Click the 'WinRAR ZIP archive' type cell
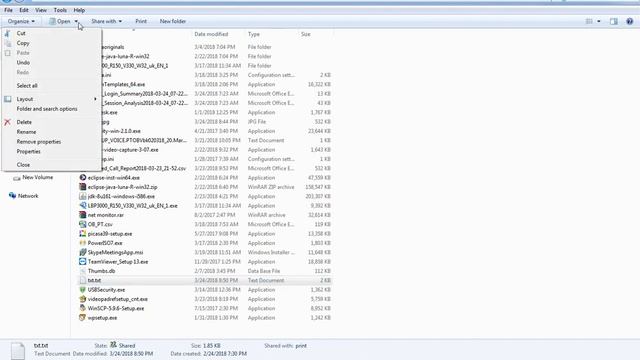 (271, 187)
